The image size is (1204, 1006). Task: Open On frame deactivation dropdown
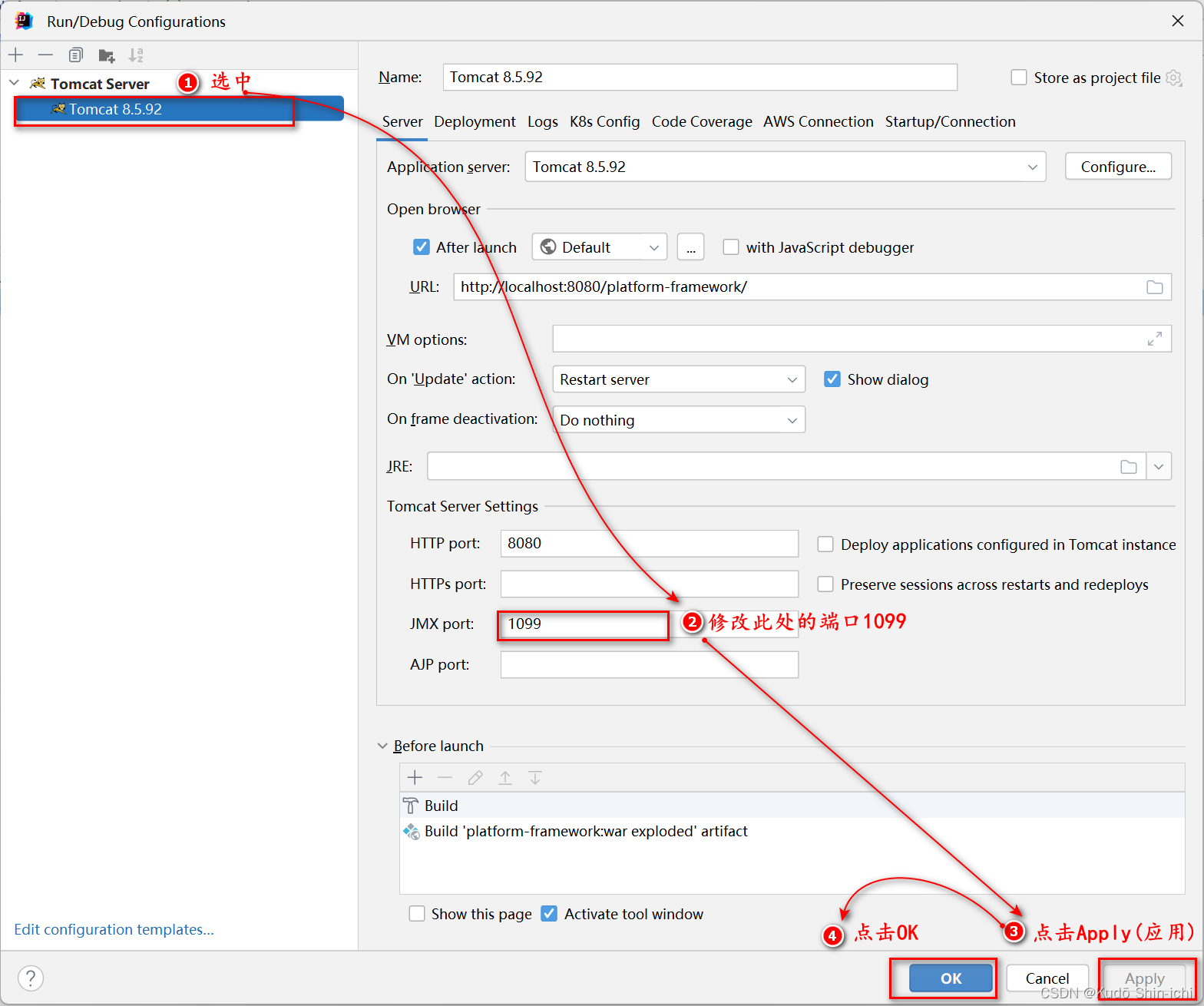pyautogui.click(x=679, y=420)
